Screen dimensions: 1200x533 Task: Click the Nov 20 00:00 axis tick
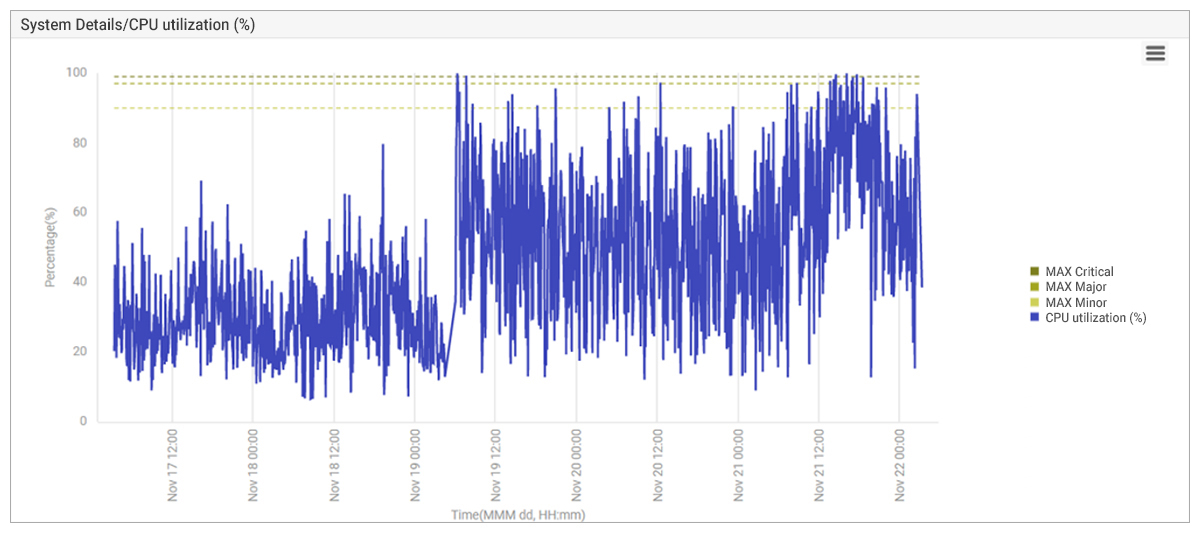click(x=576, y=466)
